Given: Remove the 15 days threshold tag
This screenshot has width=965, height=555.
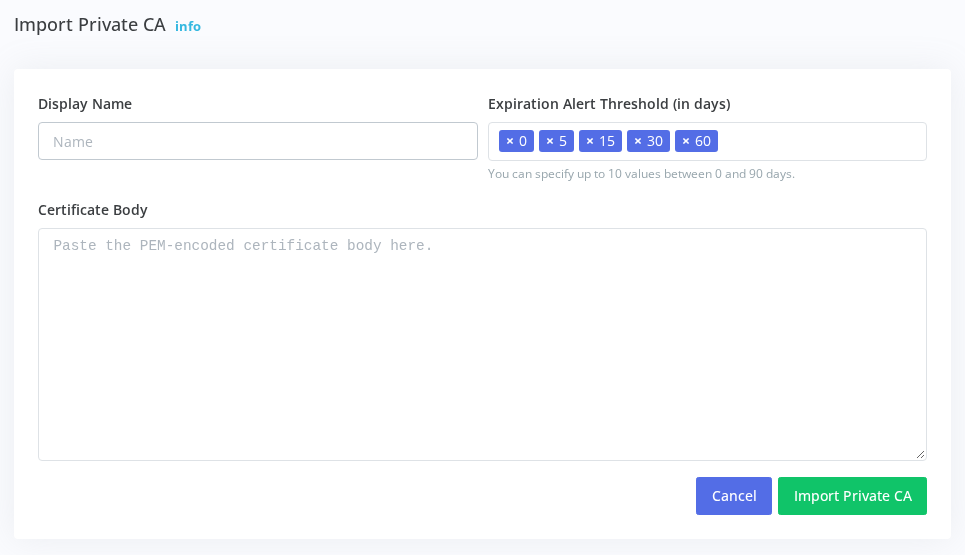Looking at the screenshot, I should 590,142.
